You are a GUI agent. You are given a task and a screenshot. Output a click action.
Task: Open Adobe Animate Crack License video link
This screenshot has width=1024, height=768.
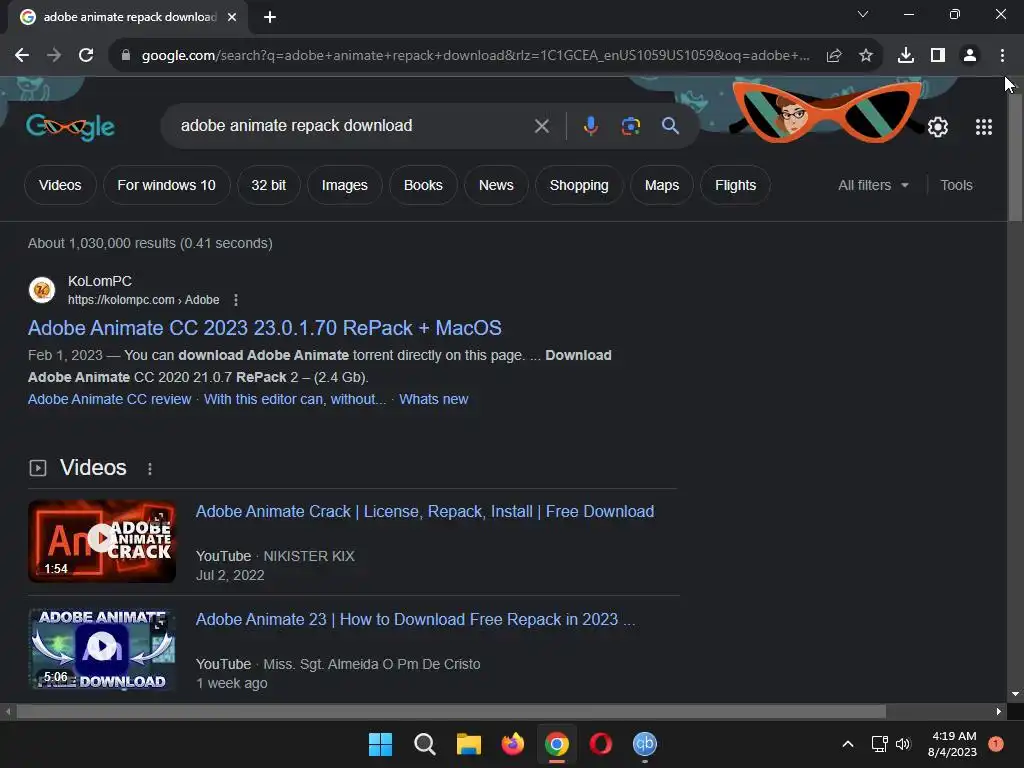424,511
